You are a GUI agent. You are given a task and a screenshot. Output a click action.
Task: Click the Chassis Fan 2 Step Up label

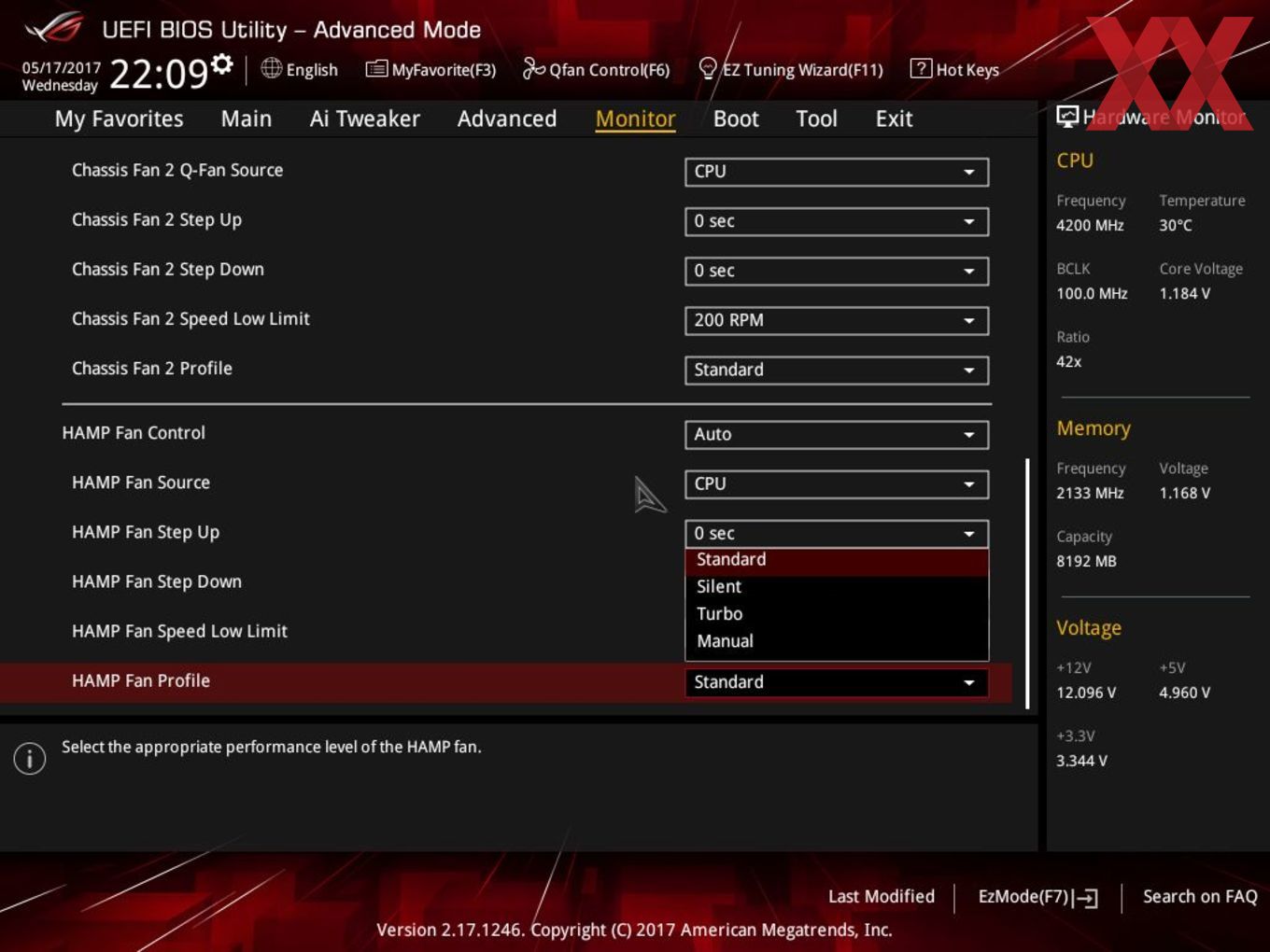157,220
